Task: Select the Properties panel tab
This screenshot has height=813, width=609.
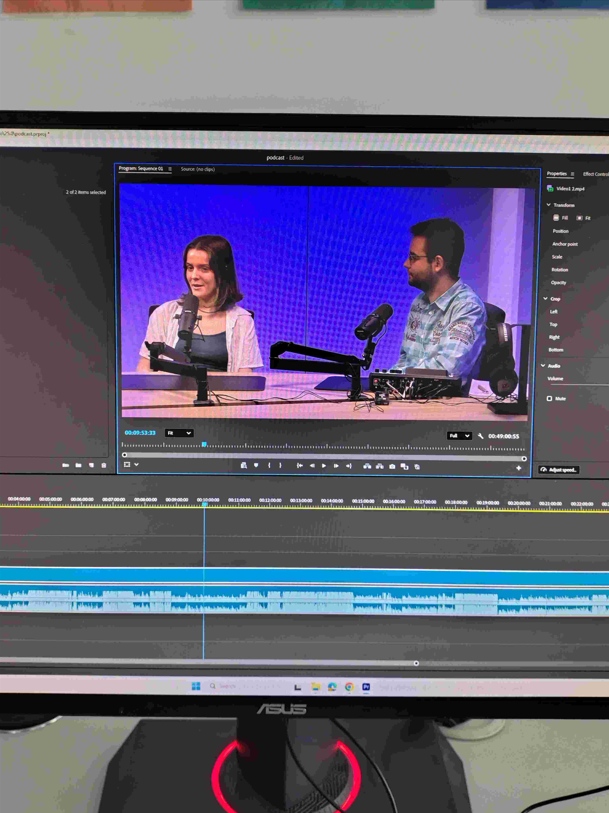Action: click(557, 174)
